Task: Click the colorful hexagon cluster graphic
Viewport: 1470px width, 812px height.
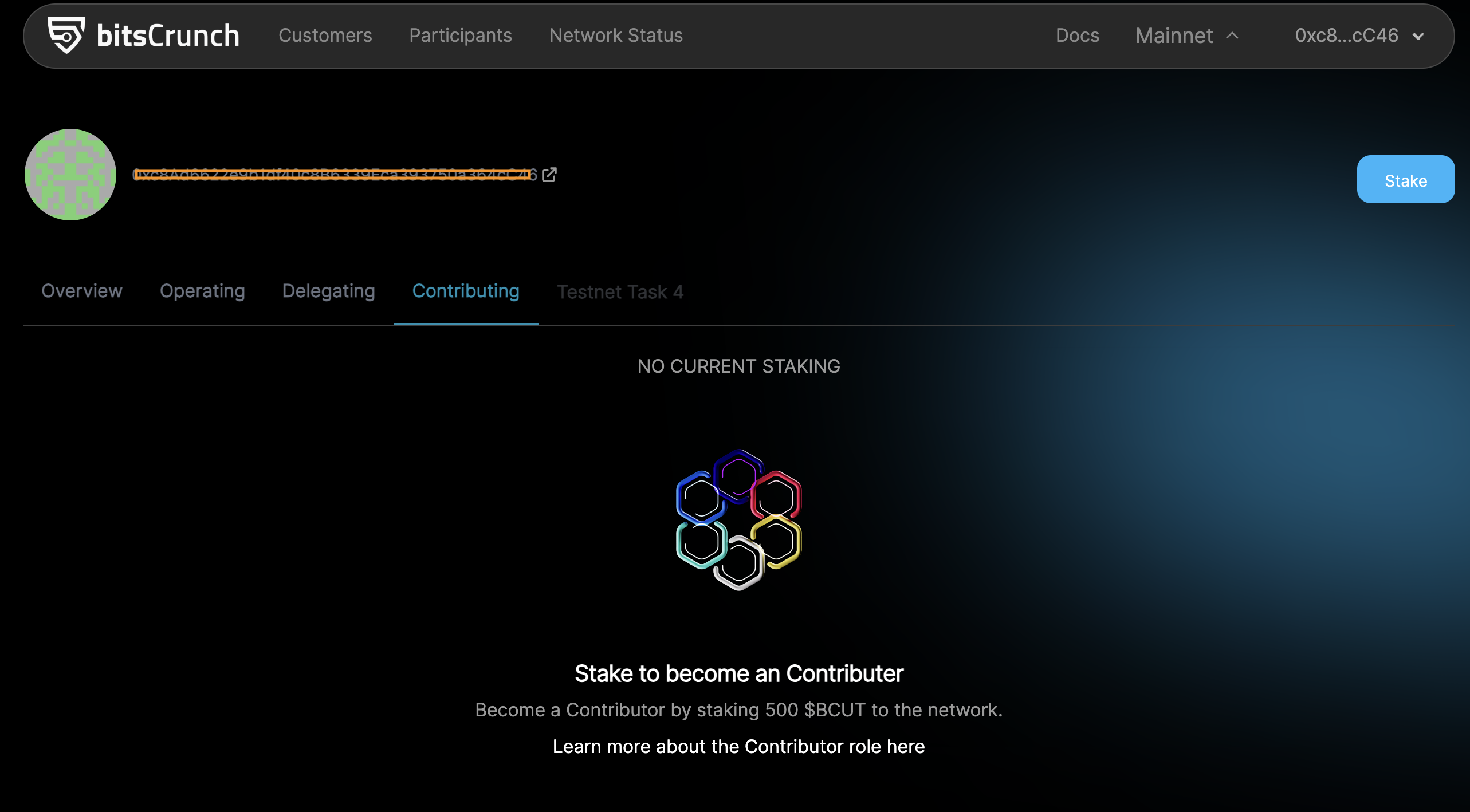Action: (x=738, y=520)
